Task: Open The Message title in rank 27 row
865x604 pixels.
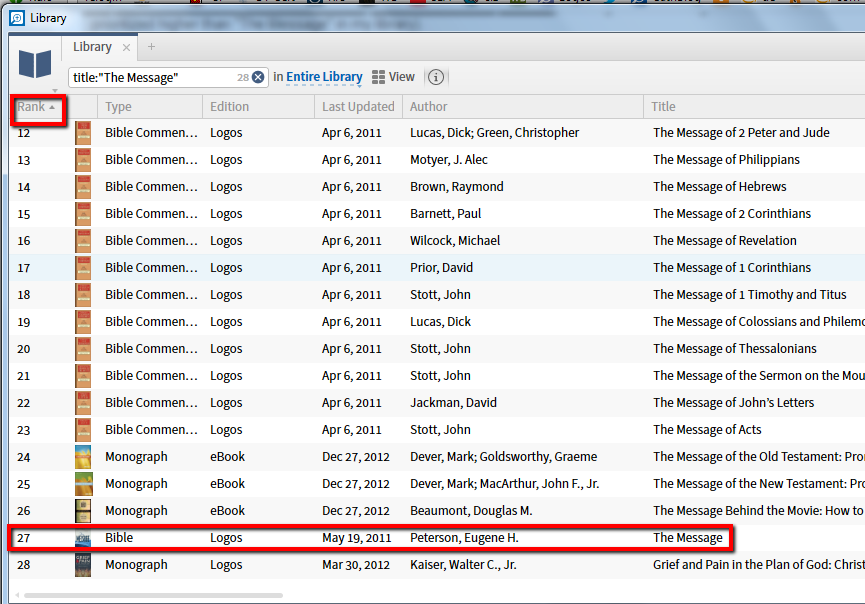Action: click(x=687, y=538)
